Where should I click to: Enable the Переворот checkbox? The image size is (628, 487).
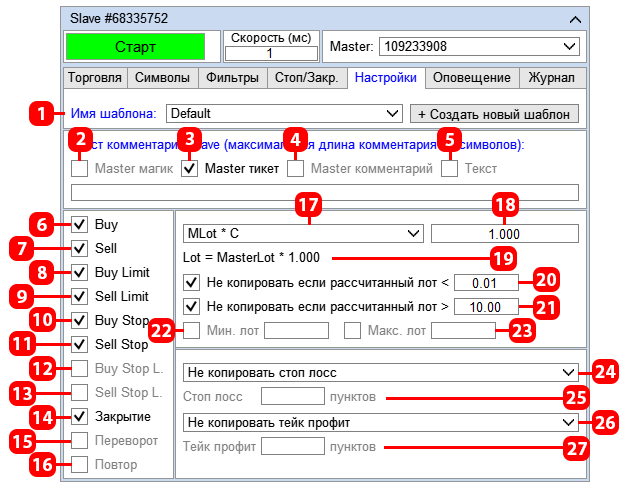[79, 441]
